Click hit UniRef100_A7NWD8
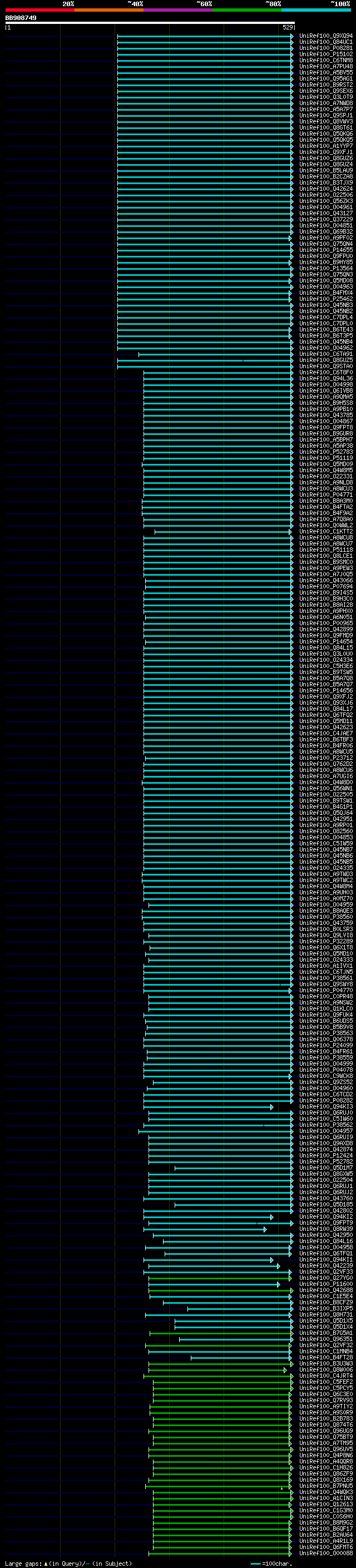Image resolution: width=356 pixels, height=1568 pixels. pos(326,103)
